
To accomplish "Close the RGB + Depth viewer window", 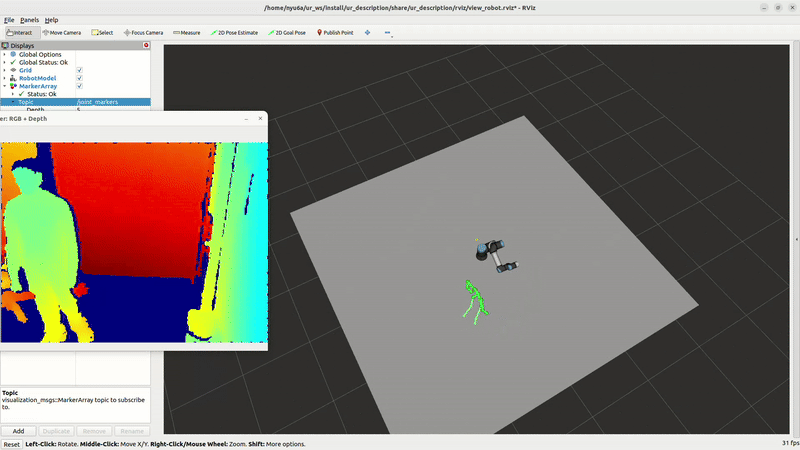I will [260, 118].
